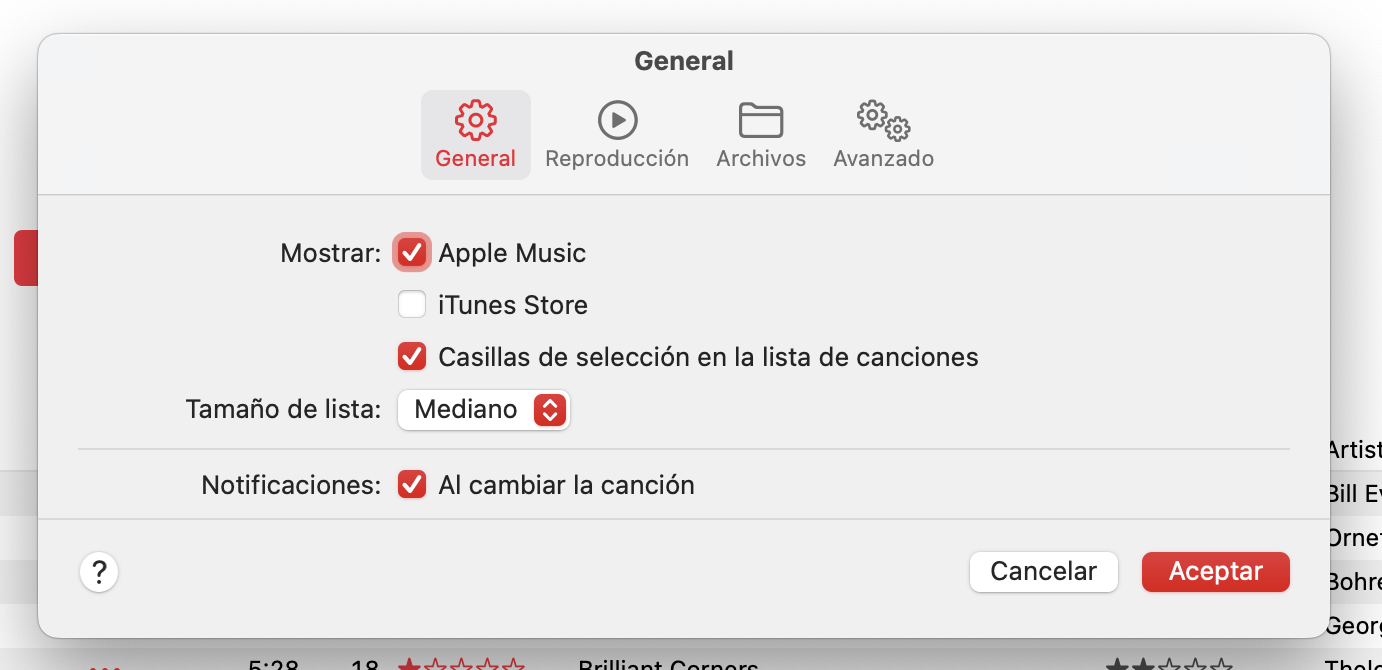Click the Reproducción play-circle icon
Screen dimensions: 1382x670
(x=617, y=120)
